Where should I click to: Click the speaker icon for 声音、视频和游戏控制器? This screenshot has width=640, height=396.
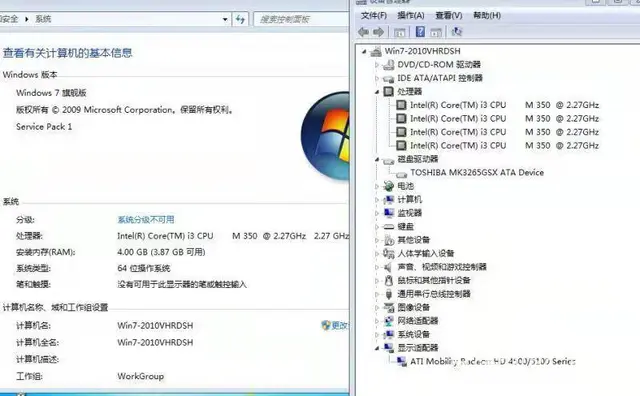389,267
